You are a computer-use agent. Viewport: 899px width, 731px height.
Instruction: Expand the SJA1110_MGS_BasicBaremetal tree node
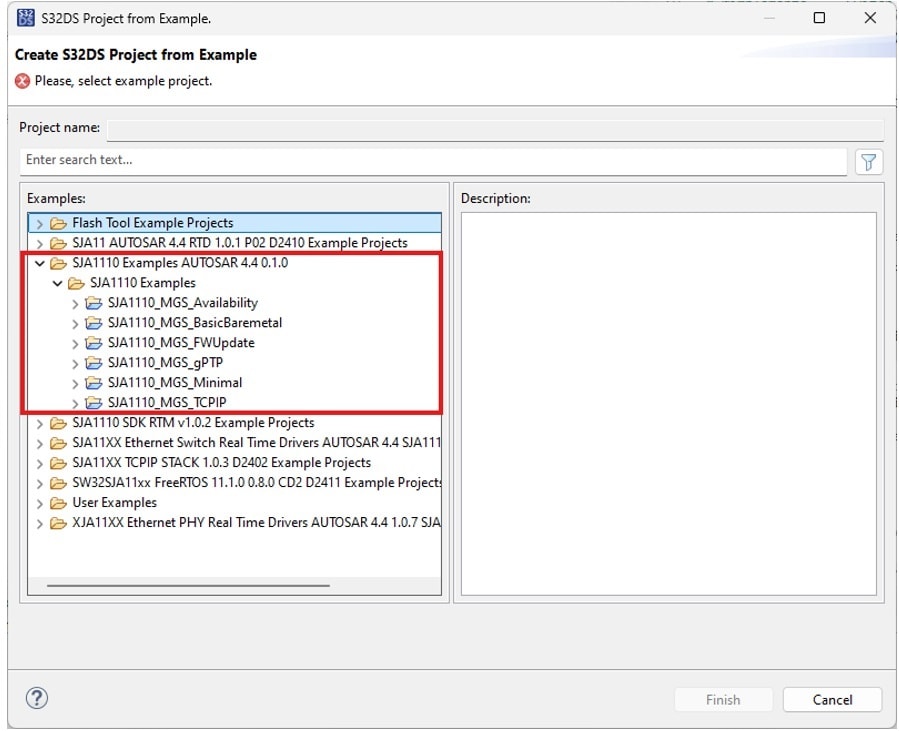coord(75,323)
